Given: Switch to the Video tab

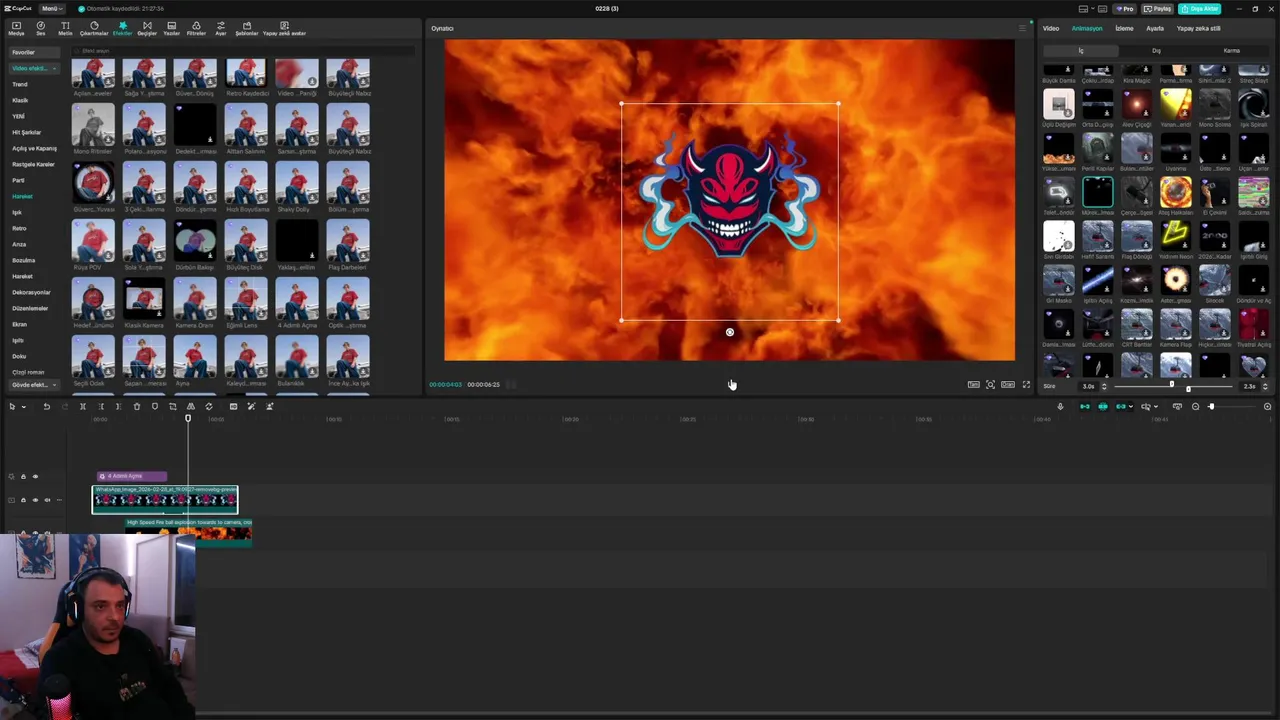Looking at the screenshot, I should click(1051, 28).
